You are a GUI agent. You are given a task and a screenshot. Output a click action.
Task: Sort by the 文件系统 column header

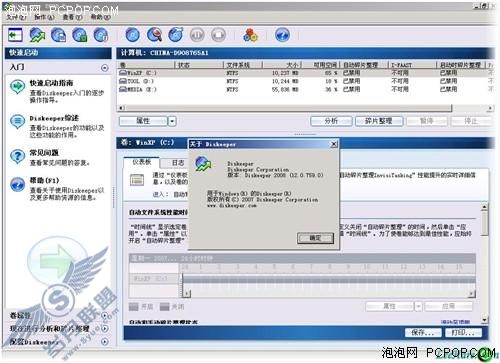coord(243,65)
